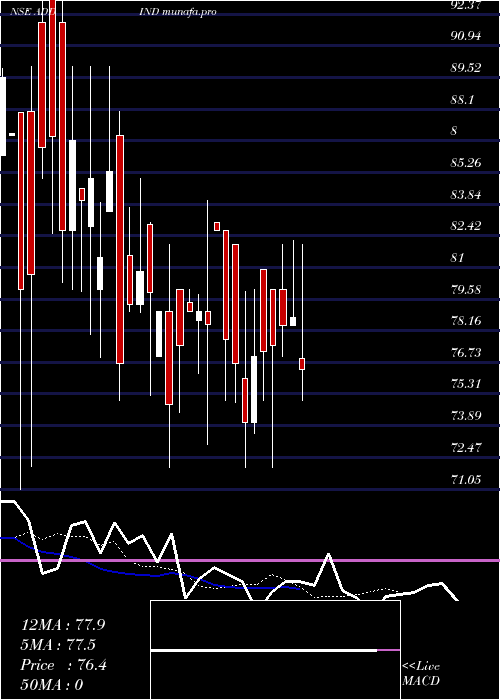Select the 85.26 price level label

(x=466, y=162)
